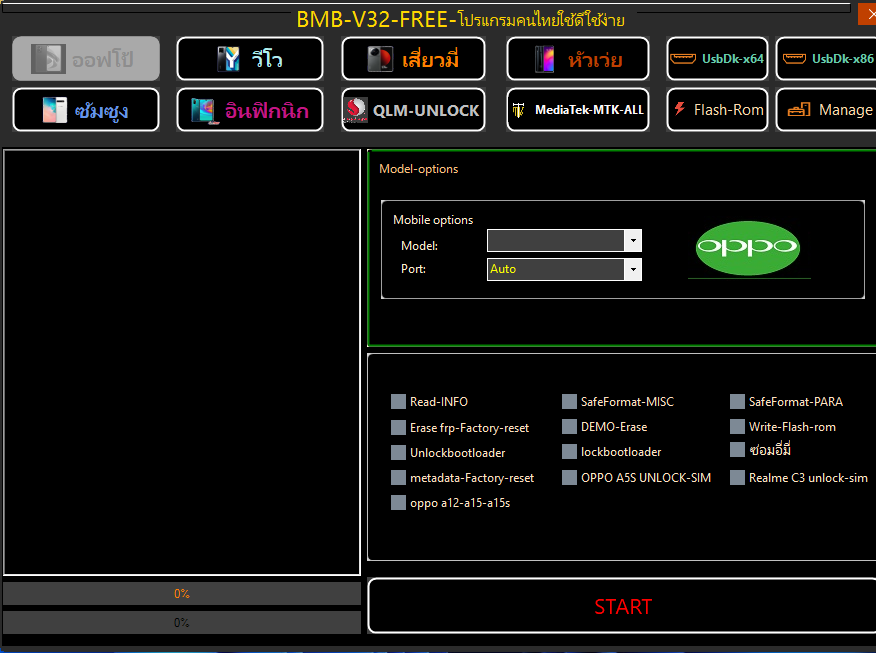Click the green OPPO logo

point(748,248)
